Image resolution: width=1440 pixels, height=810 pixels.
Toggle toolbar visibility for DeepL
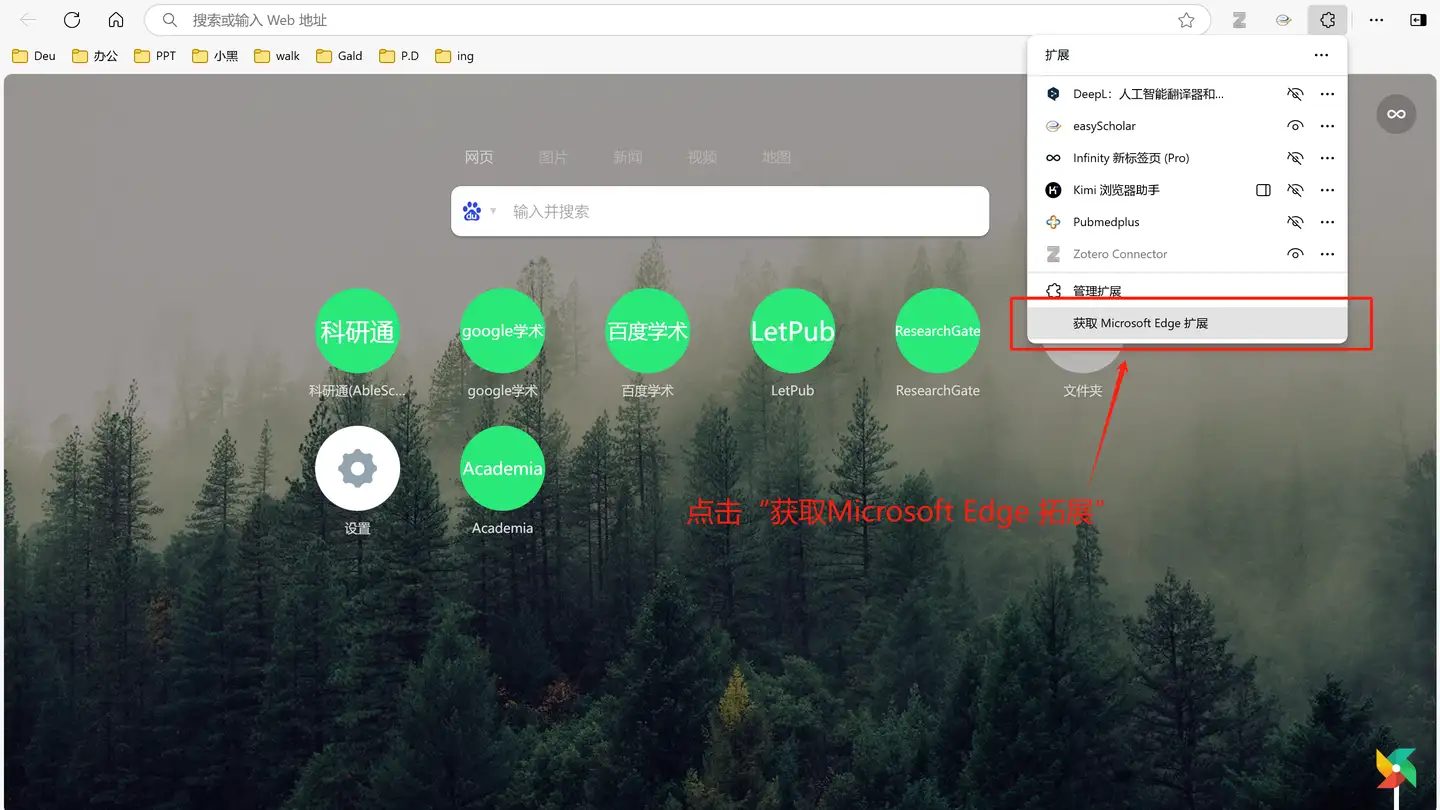pyautogui.click(x=1295, y=94)
